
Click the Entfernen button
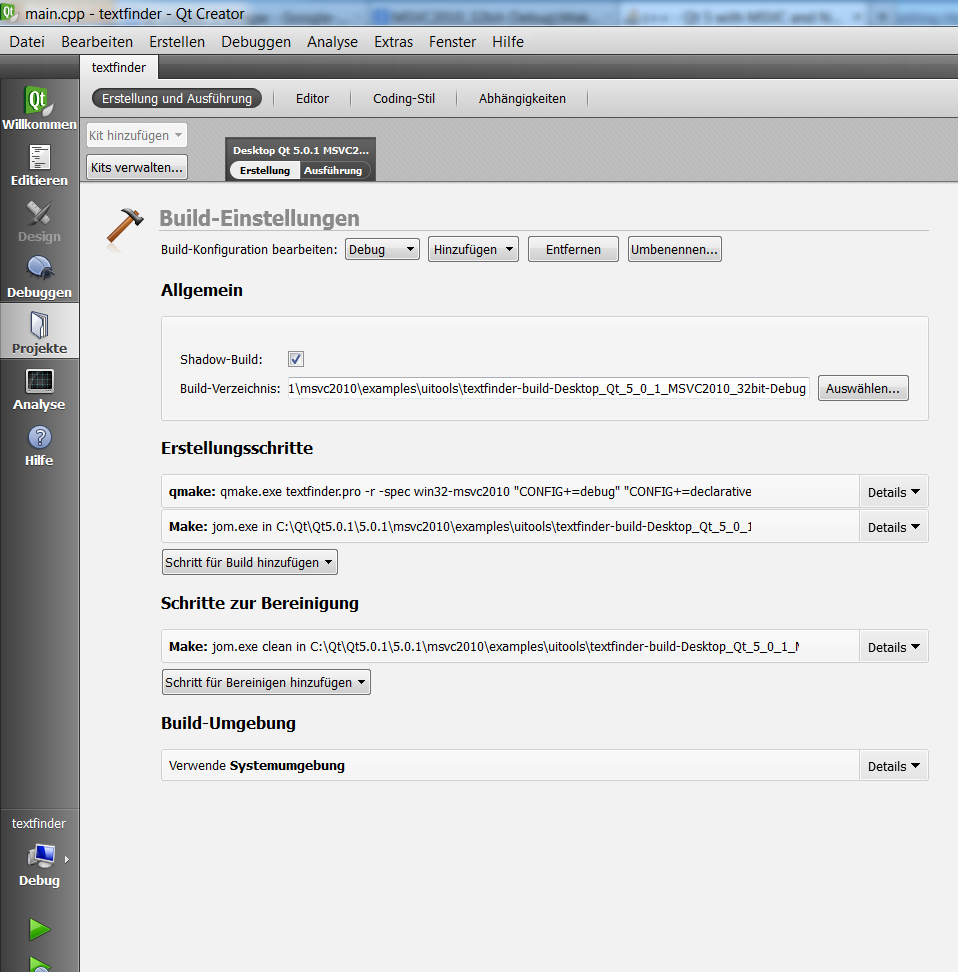coord(573,249)
